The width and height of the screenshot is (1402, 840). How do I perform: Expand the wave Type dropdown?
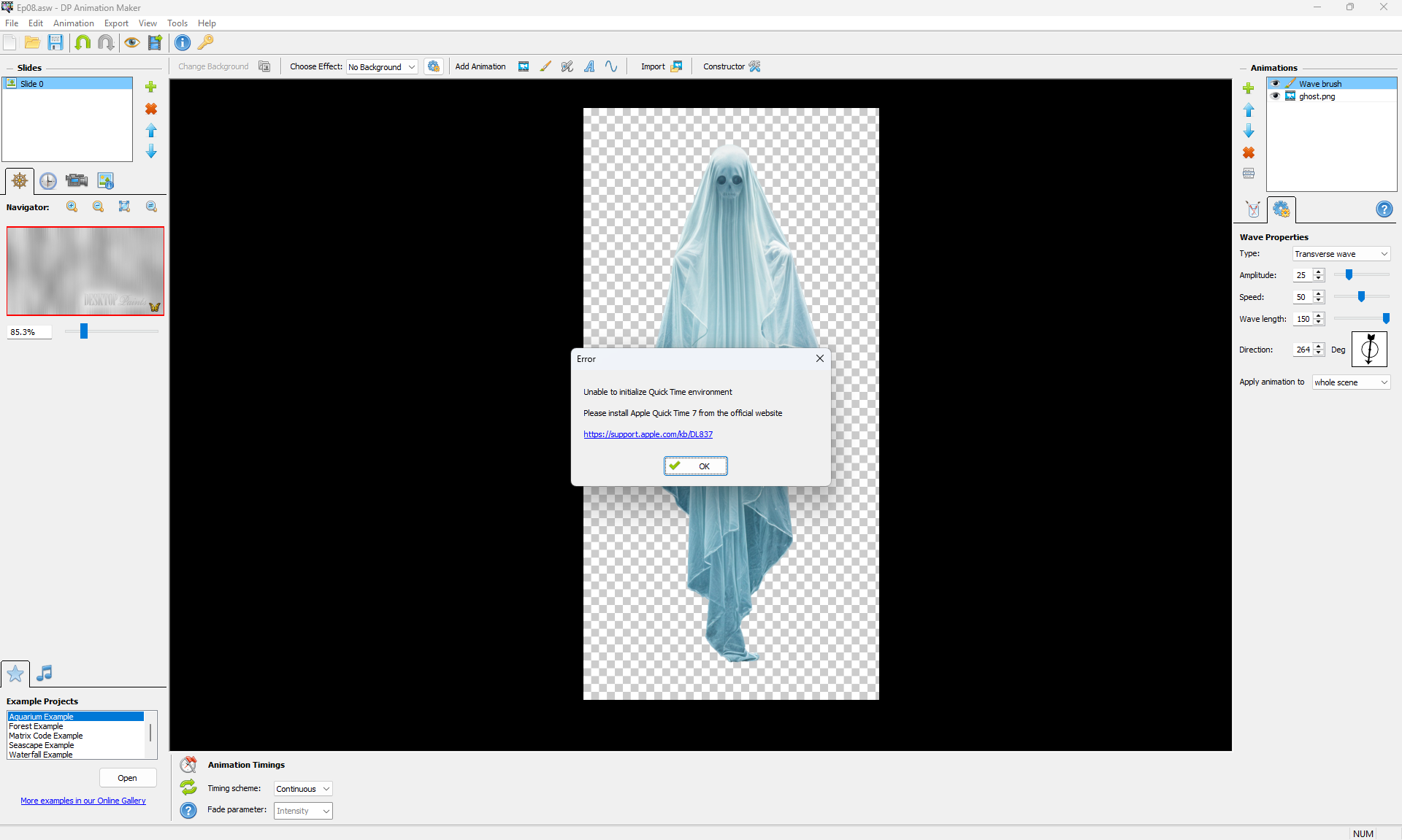[1341, 254]
